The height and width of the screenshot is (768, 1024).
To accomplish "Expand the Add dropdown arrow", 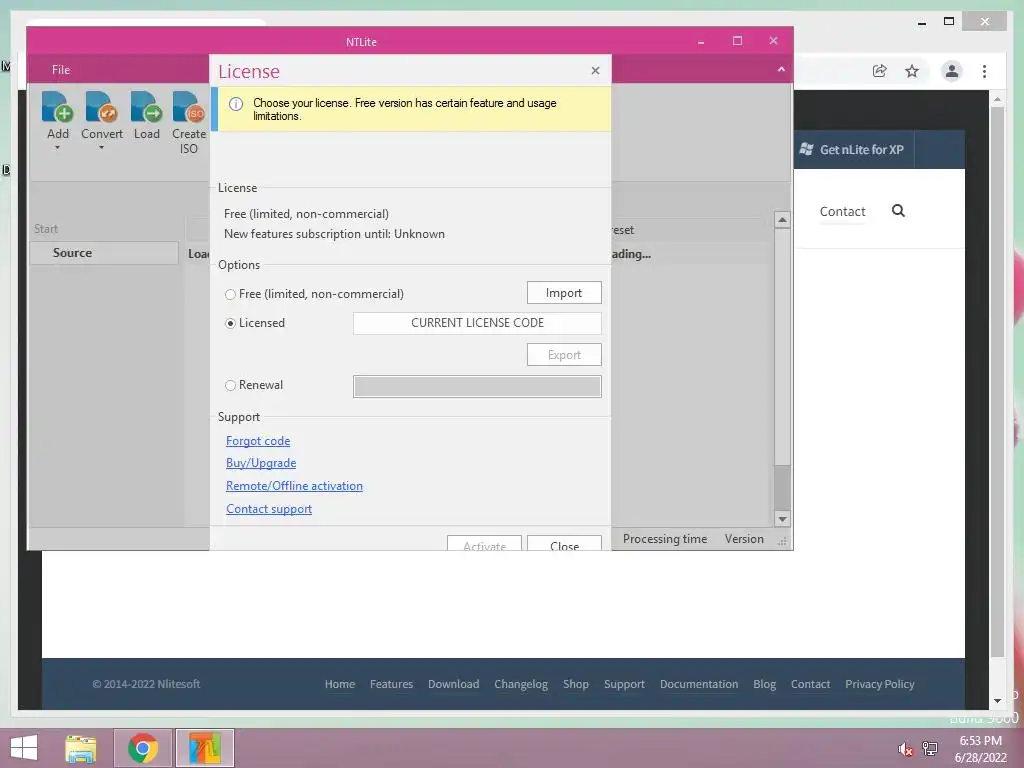I will point(57,148).
